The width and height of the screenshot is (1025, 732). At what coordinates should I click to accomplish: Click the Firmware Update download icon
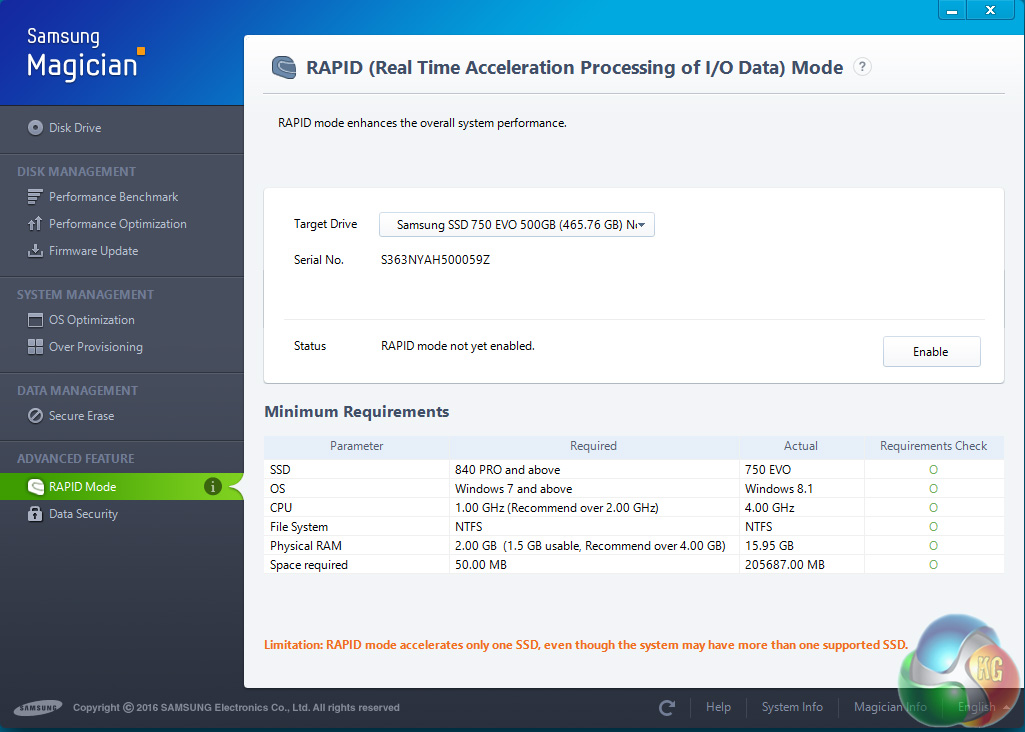click(35, 250)
